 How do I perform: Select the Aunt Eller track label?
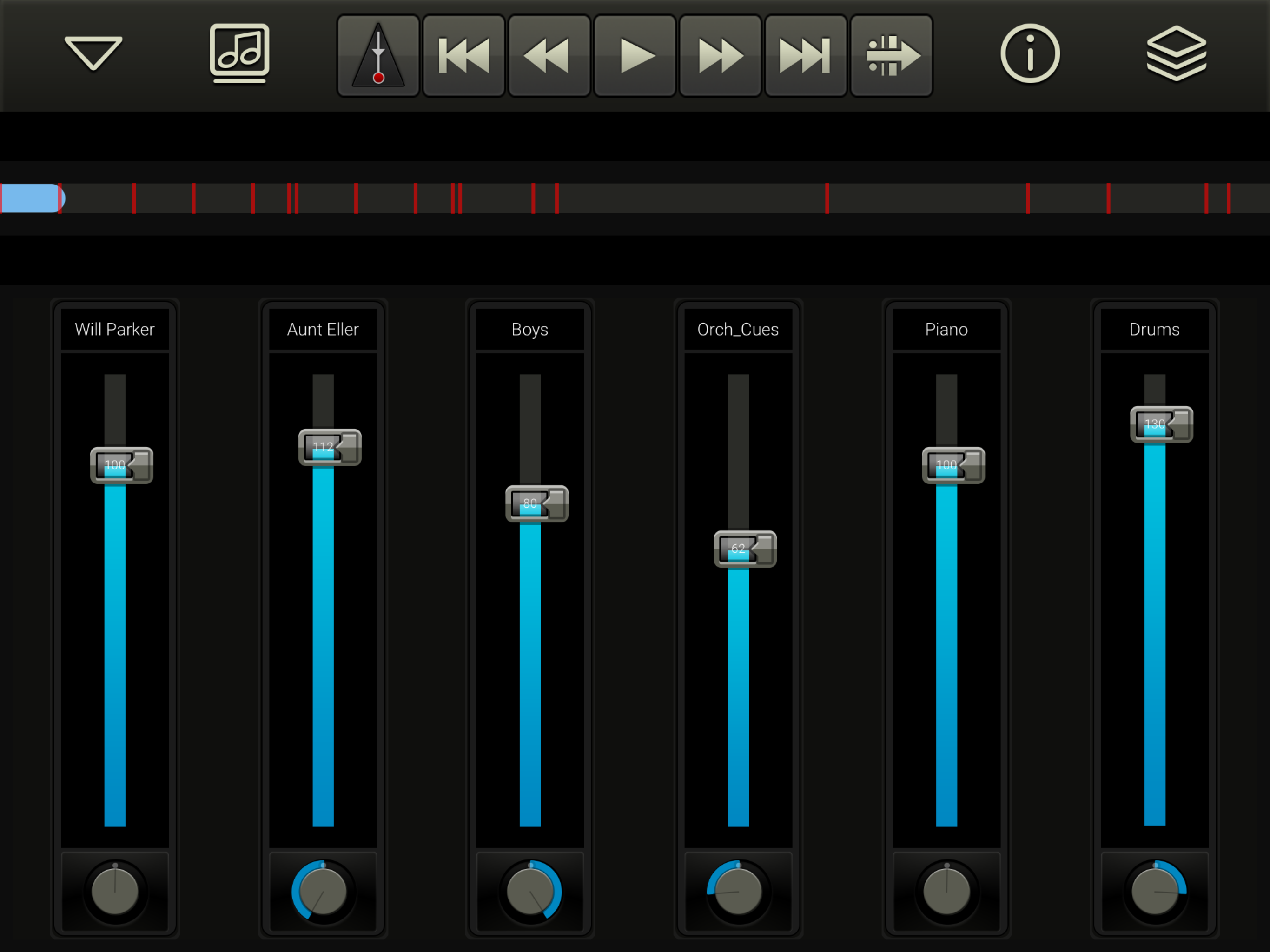pos(323,329)
